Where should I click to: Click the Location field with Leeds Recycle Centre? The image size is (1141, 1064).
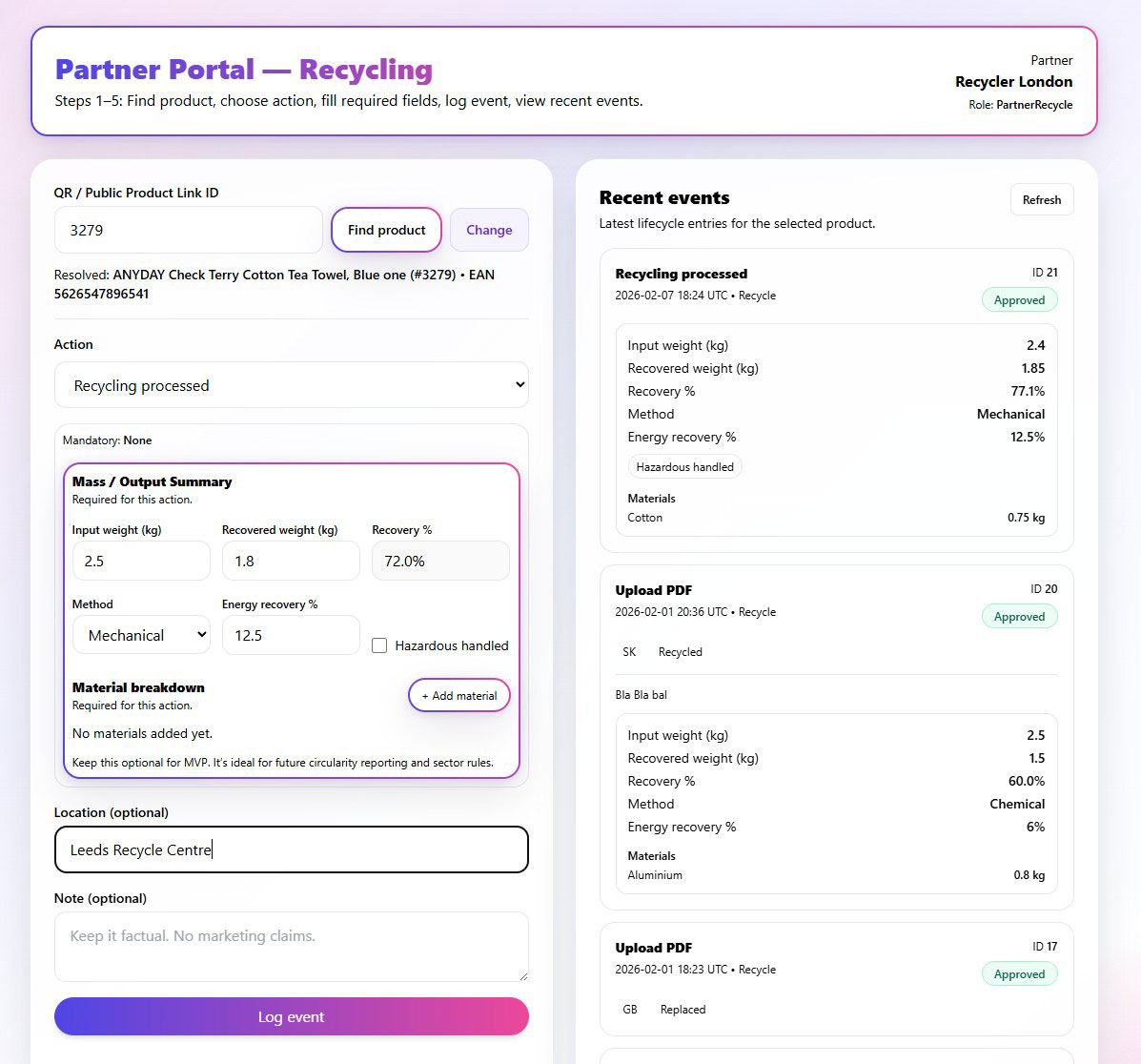[x=291, y=849]
